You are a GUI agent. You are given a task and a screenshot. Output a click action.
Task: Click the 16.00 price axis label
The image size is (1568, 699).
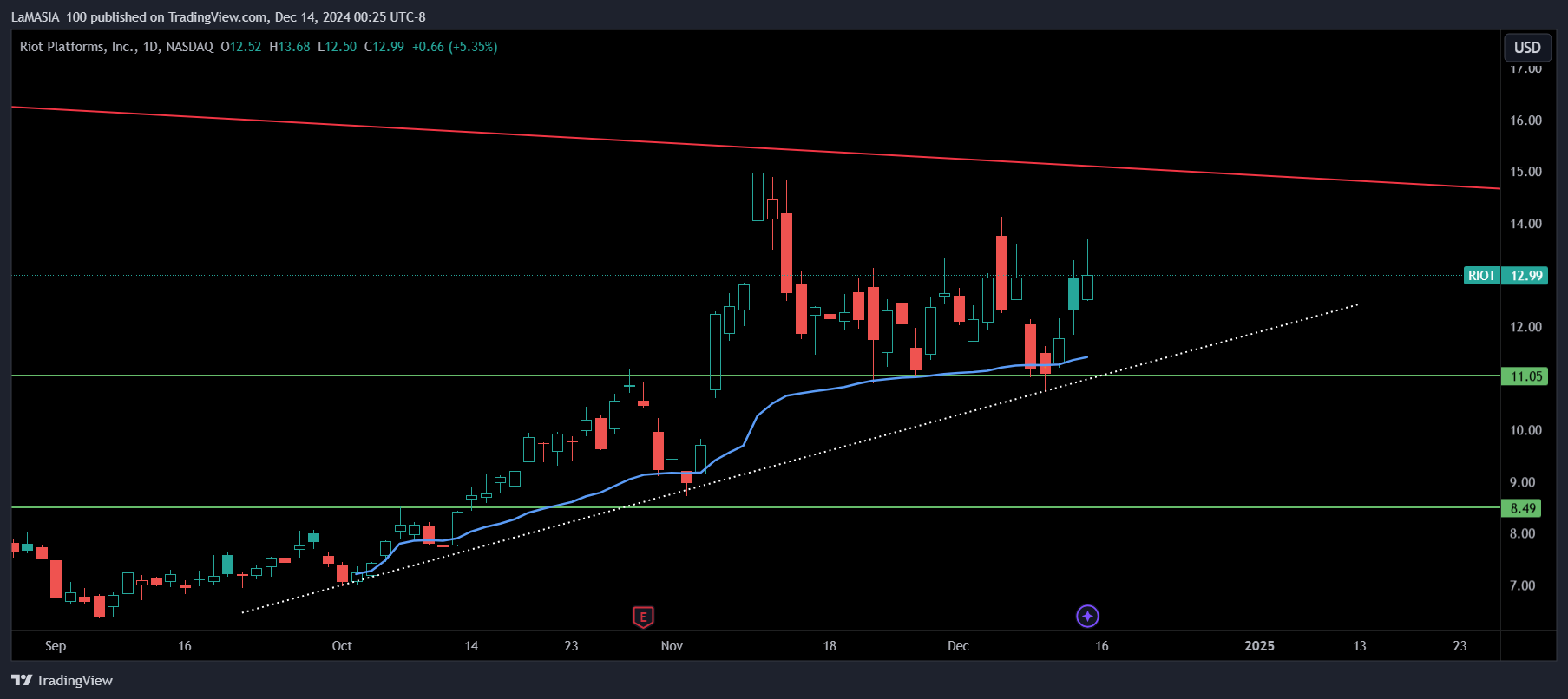click(x=1525, y=121)
